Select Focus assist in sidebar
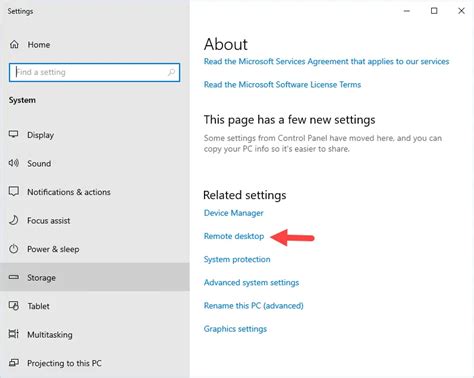The width and height of the screenshot is (474, 378). (49, 221)
